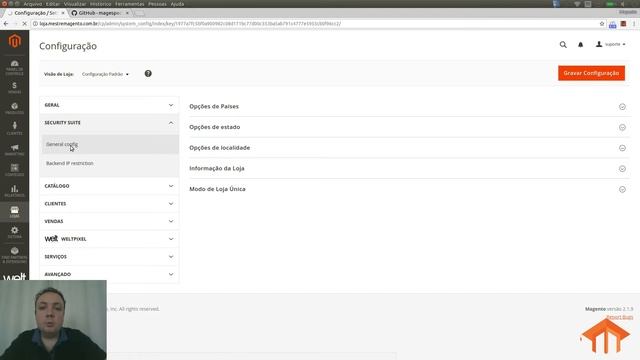Switch to the GitHub browser tab
The width and height of the screenshot is (640, 360).
pyautogui.click(x=99, y=13)
